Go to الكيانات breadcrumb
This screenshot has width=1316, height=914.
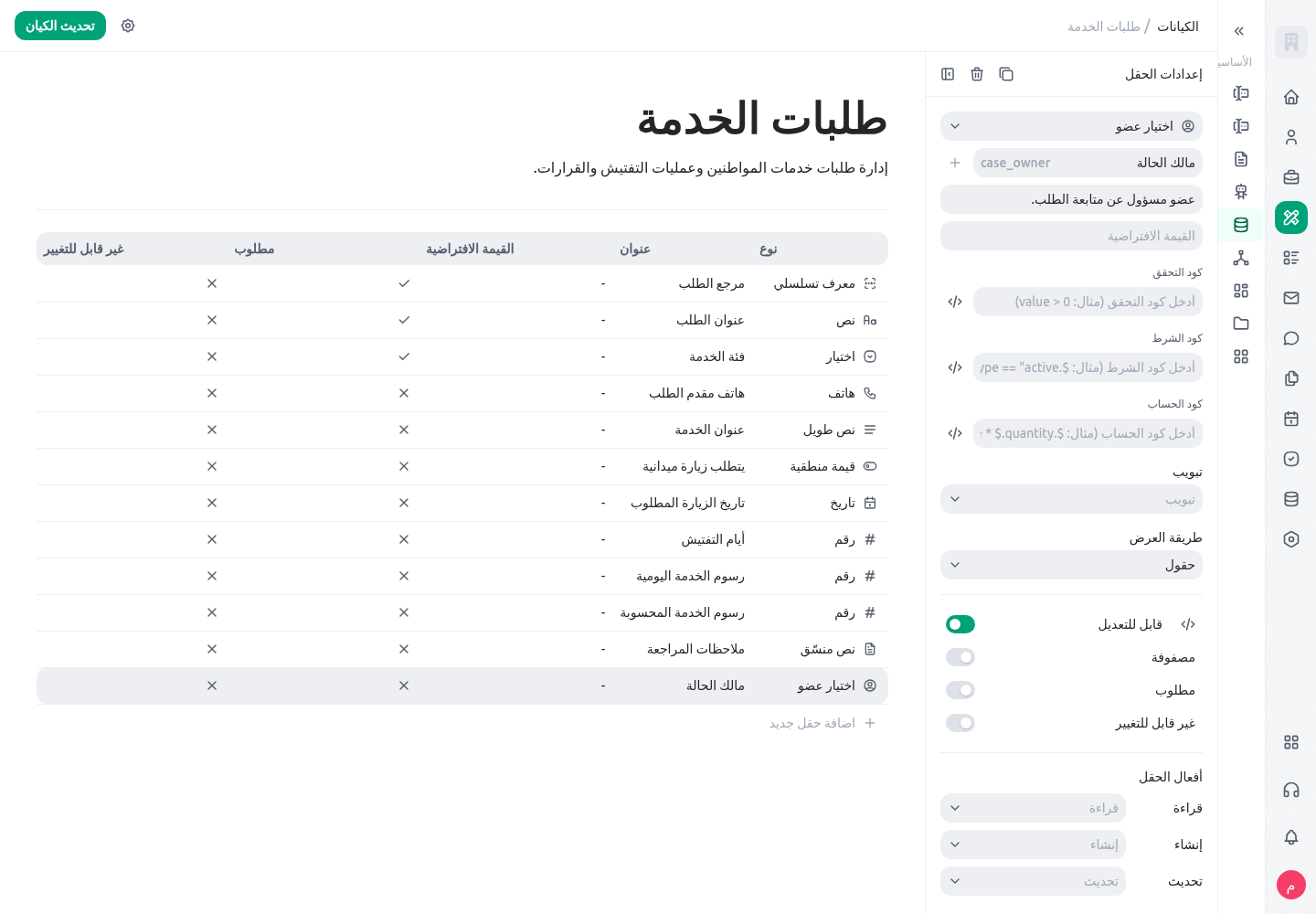coord(1178,27)
